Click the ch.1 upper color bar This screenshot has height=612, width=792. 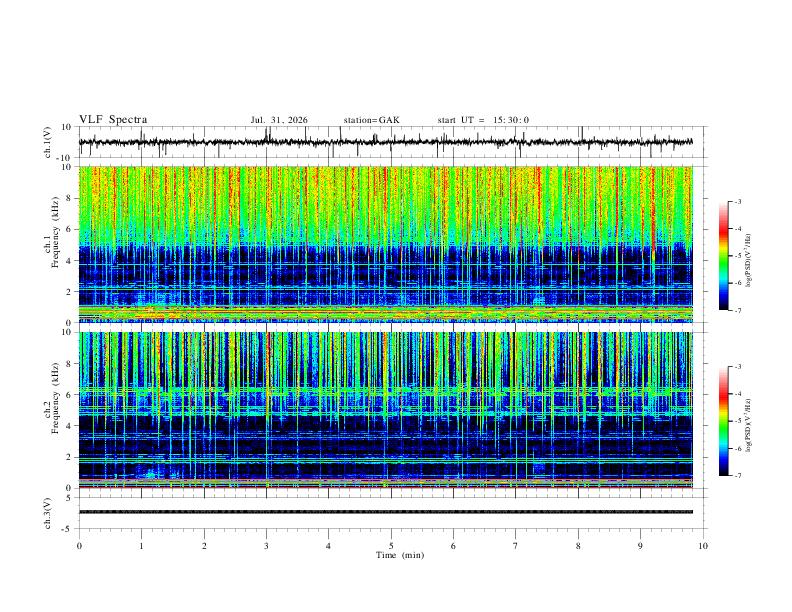coord(724,256)
